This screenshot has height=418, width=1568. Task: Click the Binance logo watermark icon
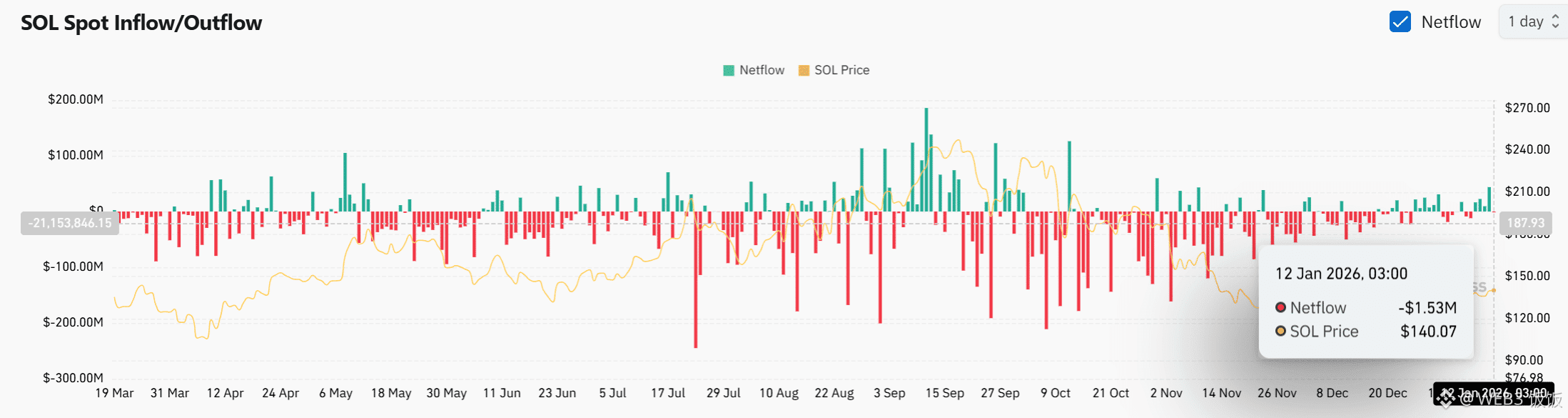click(x=1446, y=397)
